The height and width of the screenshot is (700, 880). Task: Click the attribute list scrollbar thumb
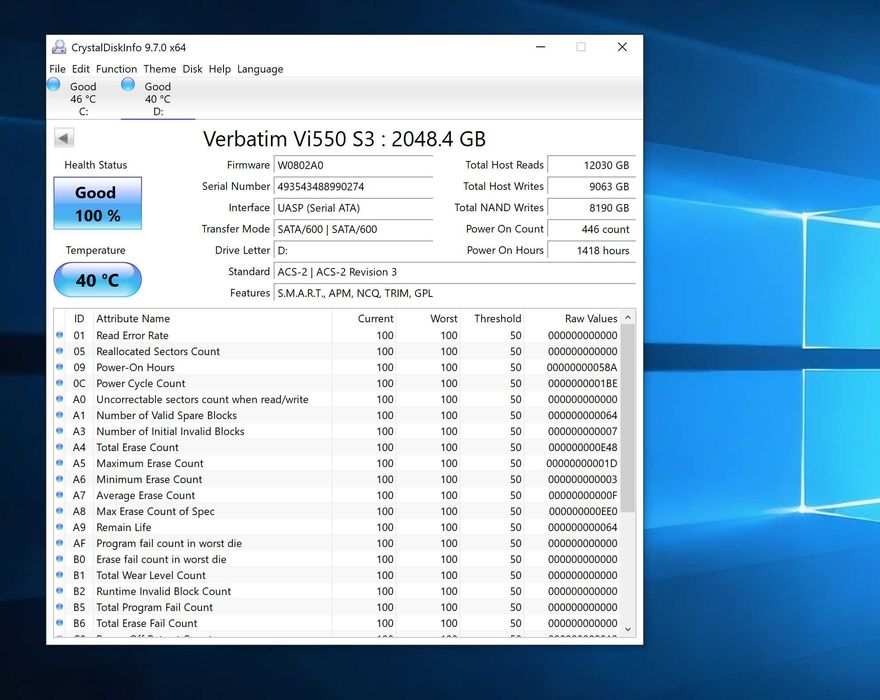628,419
